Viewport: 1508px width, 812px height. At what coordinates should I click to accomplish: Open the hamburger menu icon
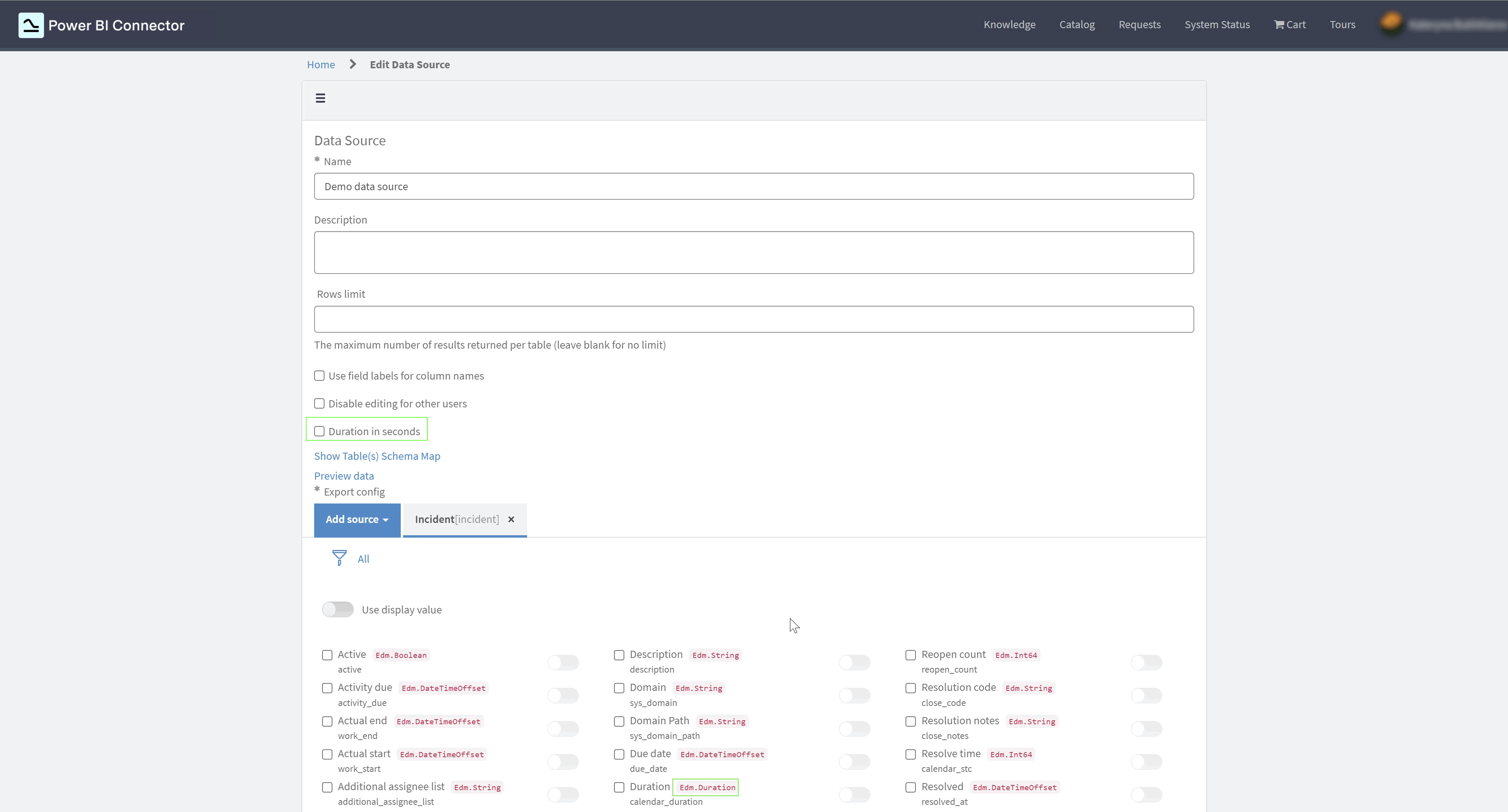point(320,98)
